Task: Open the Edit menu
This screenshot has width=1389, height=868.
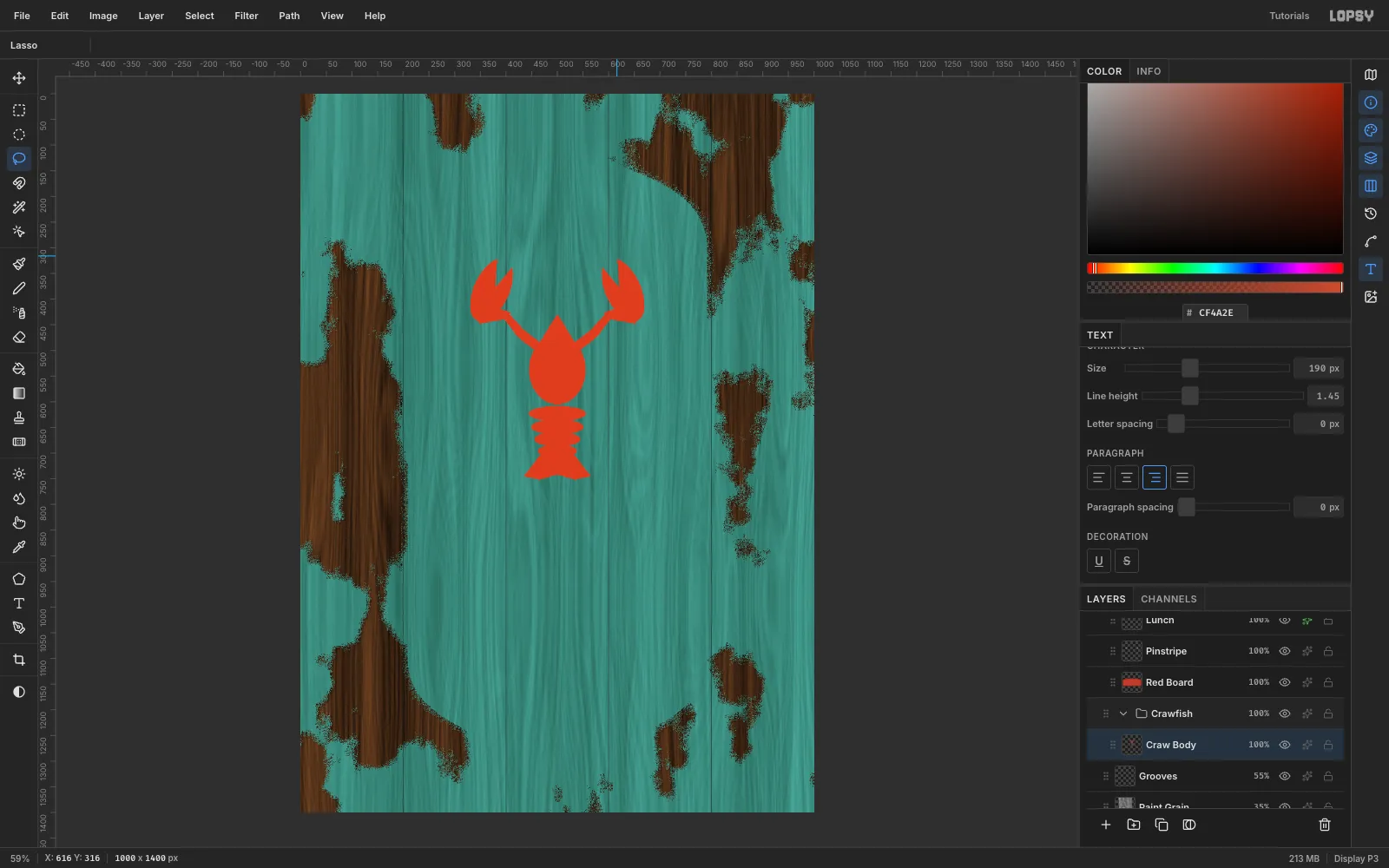Action: click(60, 16)
